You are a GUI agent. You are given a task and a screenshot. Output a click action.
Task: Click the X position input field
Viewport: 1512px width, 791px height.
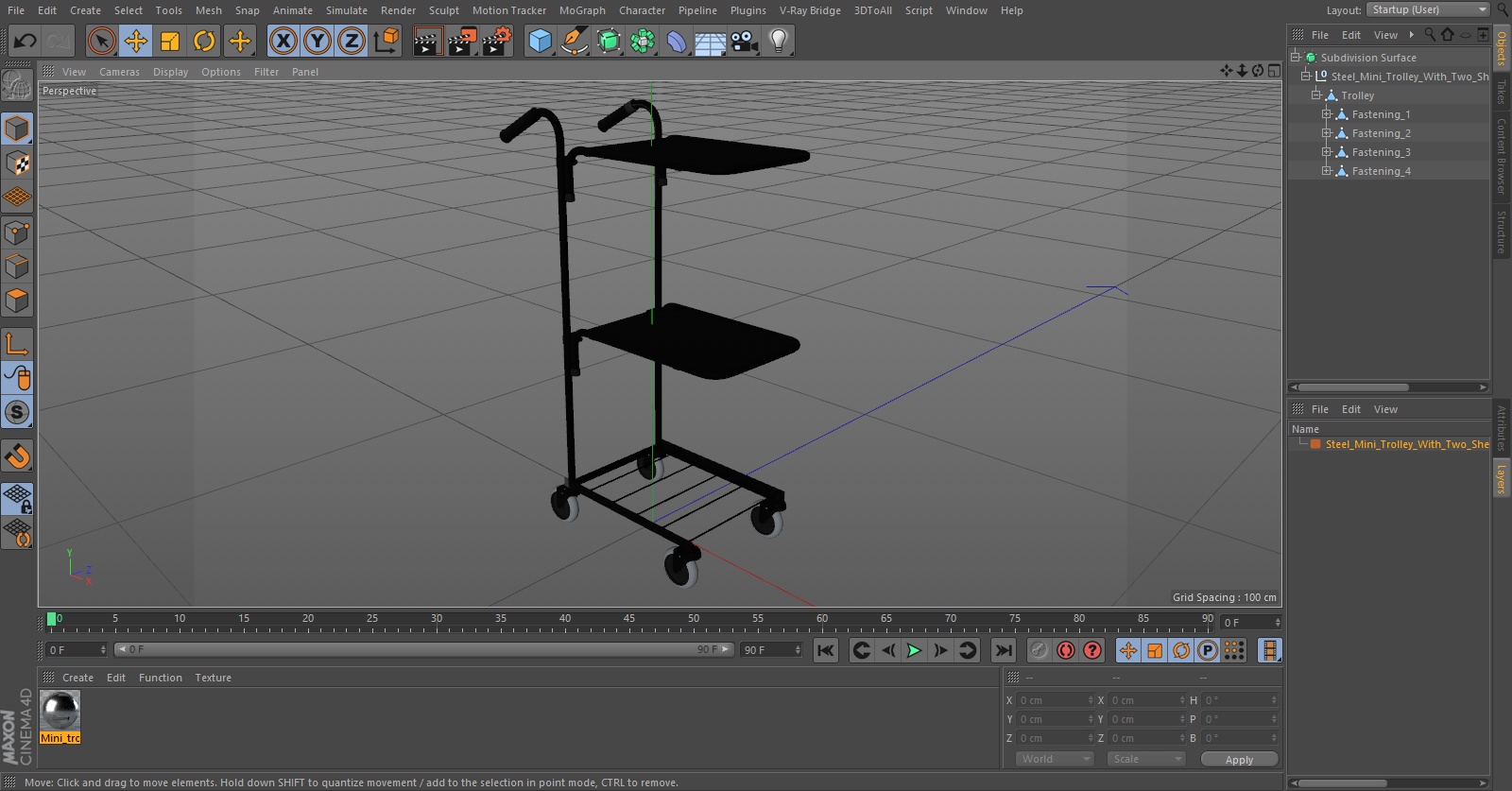tap(1054, 700)
